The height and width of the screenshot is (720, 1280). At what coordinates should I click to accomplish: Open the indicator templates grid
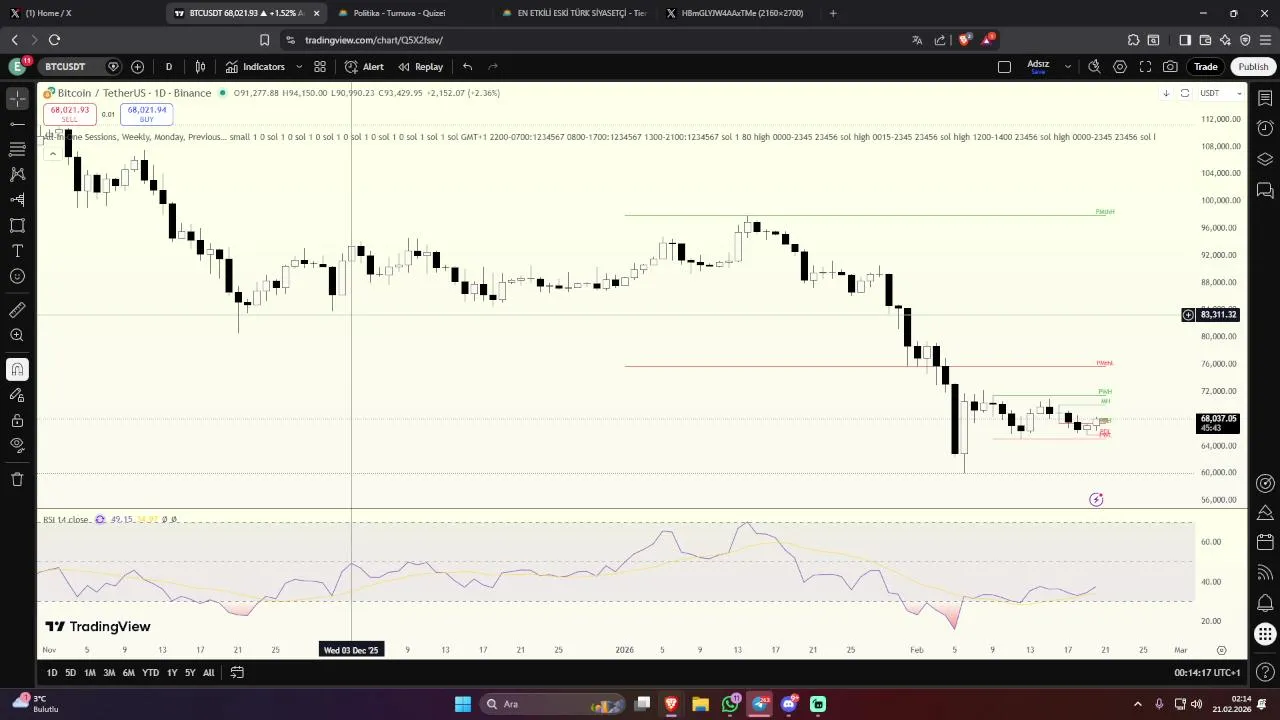point(320,67)
